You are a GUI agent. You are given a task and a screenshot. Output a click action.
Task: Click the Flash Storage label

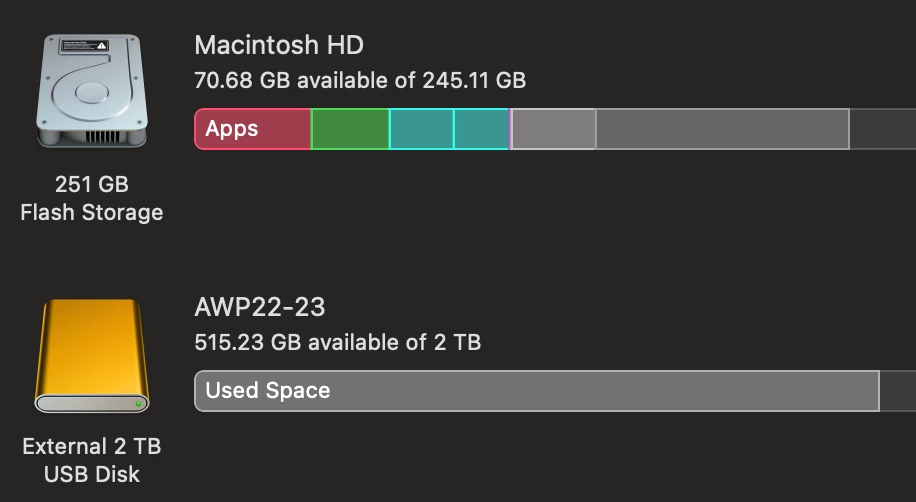[91, 212]
